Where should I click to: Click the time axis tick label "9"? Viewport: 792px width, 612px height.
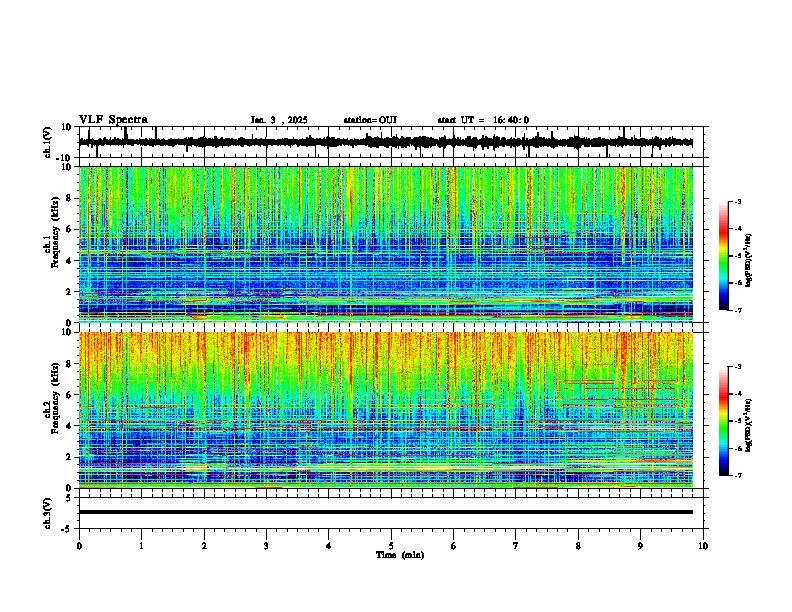click(x=640, y=546)
